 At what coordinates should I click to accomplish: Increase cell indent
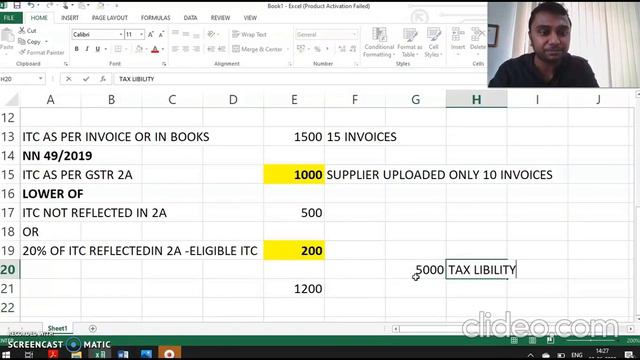[222, 49]
